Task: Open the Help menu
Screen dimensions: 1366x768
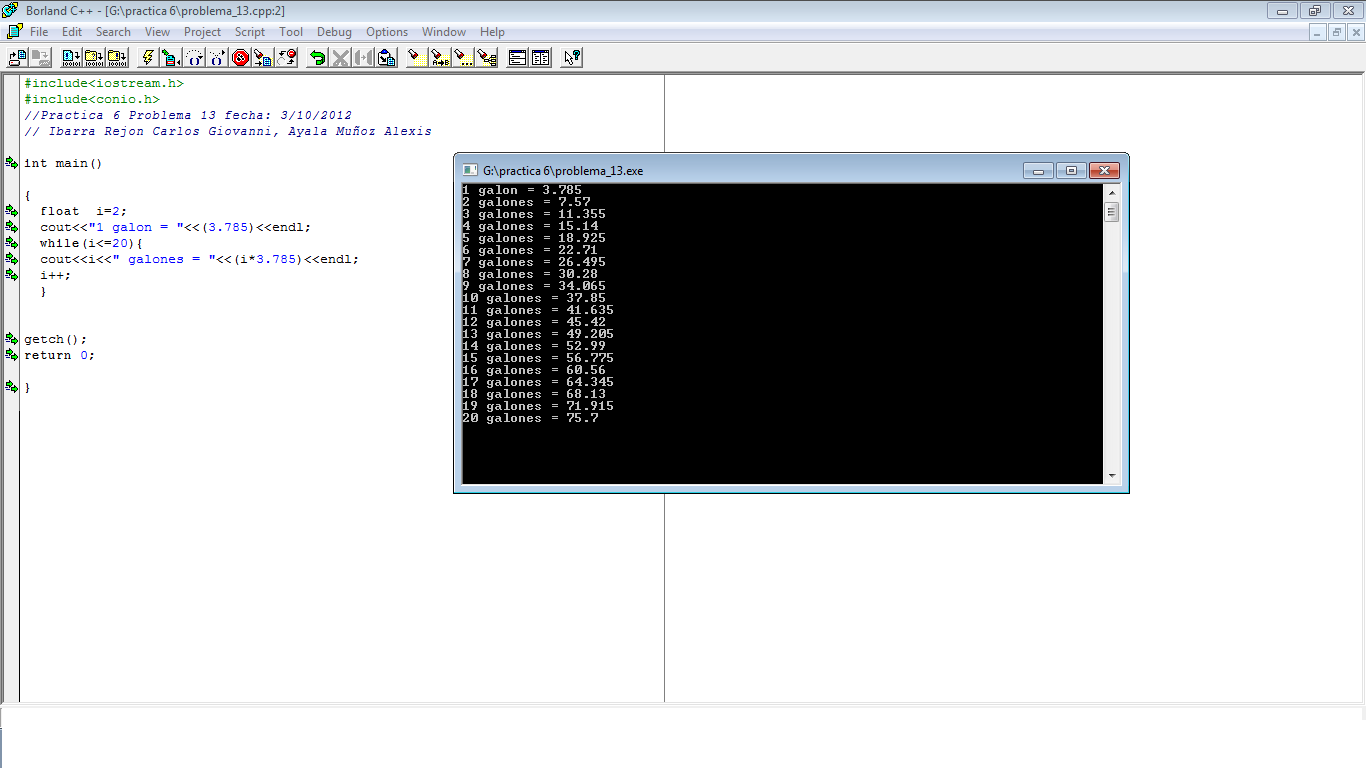Action: pyautogui.click(x=492, y=31)
